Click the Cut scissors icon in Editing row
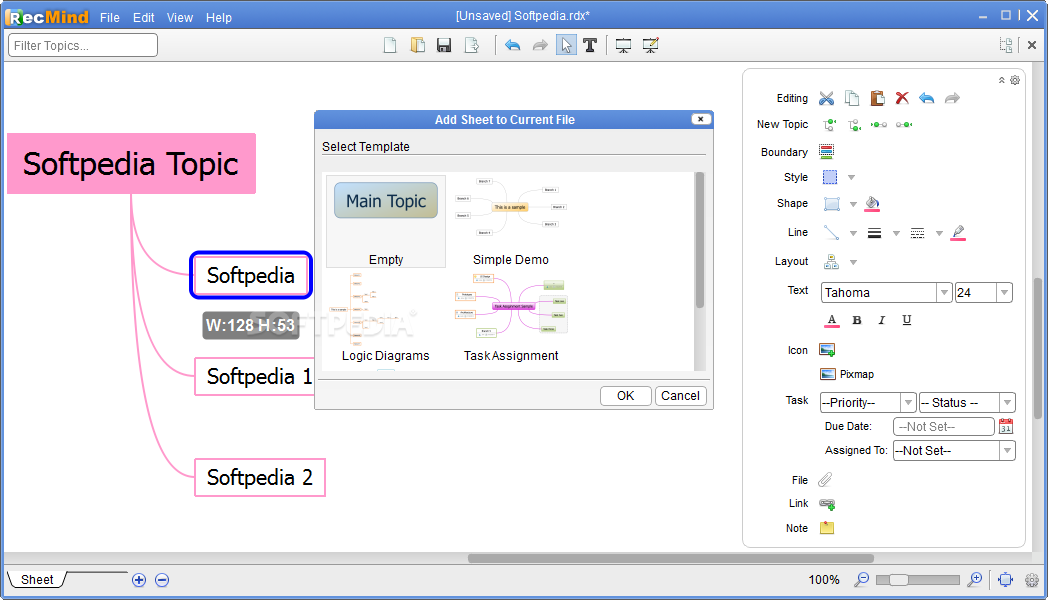 coord(827,98)
